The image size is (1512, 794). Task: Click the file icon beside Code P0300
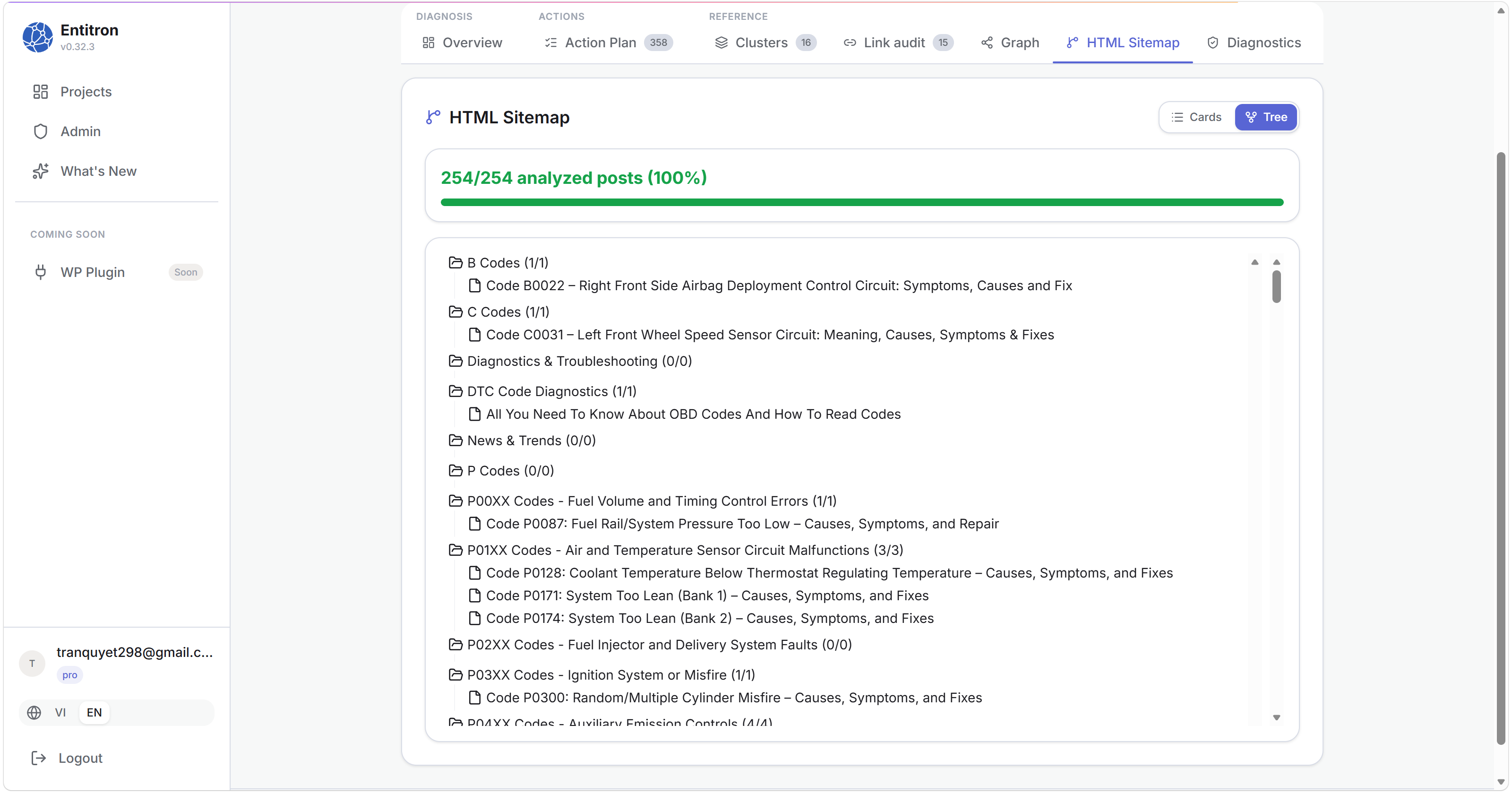(x=475, y=698)
